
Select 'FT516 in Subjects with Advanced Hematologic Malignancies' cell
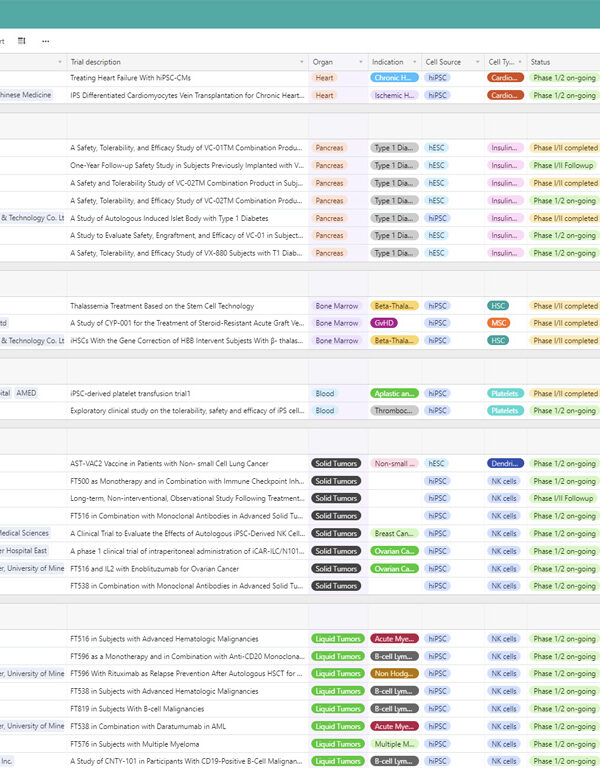click(x=188, y=639)
